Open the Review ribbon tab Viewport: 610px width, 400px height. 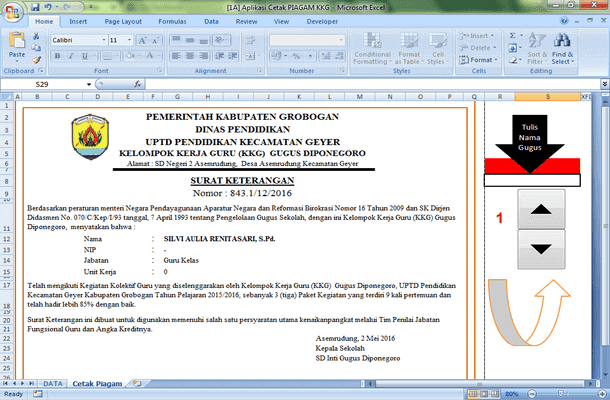246,21
